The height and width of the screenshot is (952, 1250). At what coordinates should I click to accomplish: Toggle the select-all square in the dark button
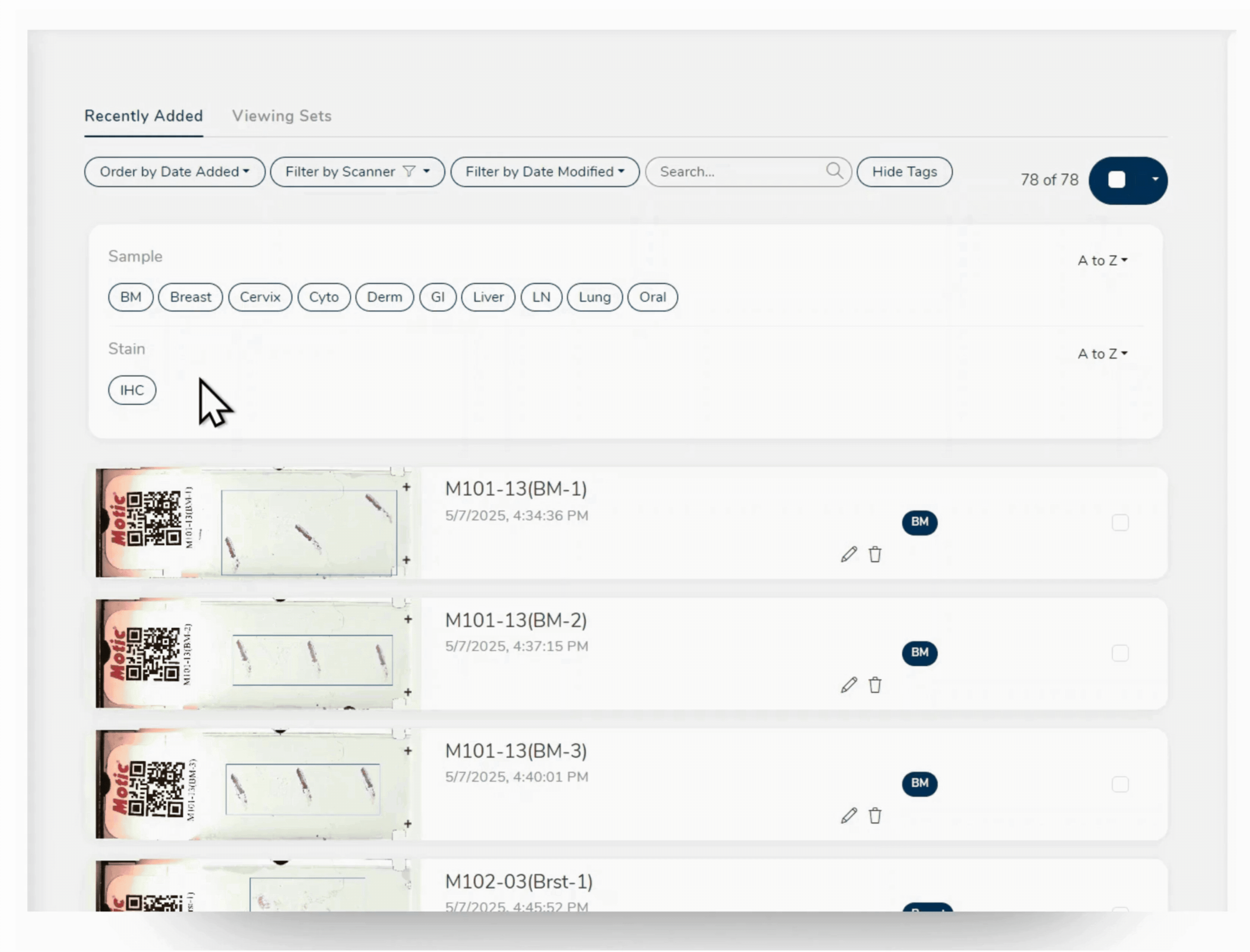point(1116,180)
